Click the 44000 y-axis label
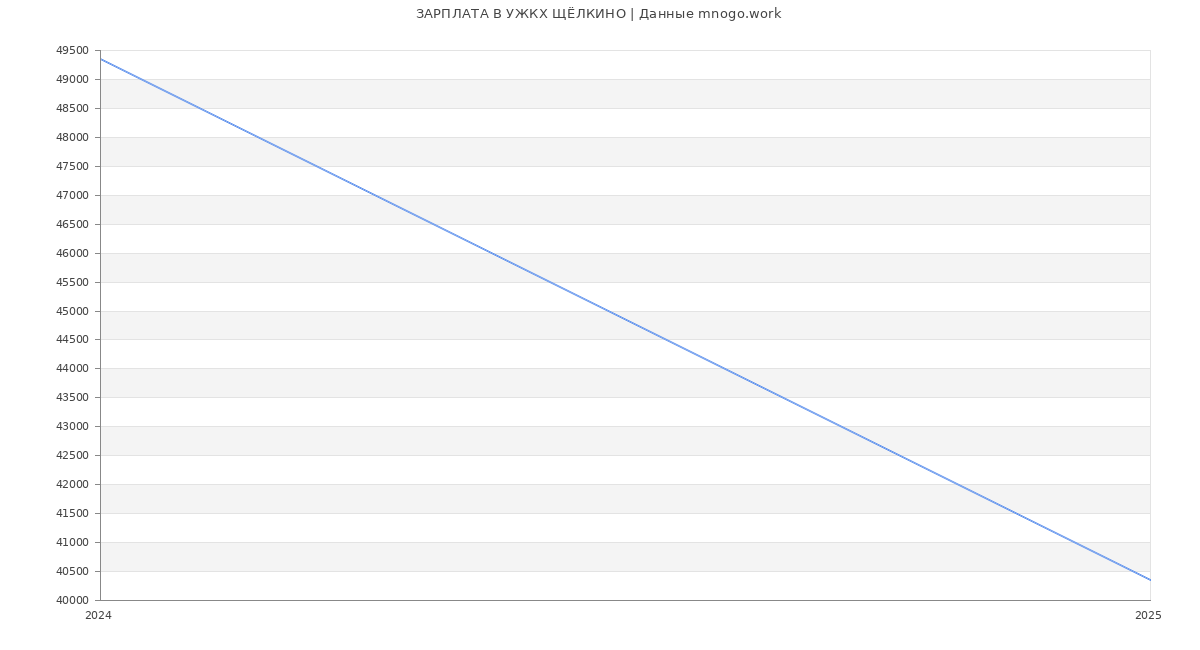Image resolution: width=1200 pixels, height=650 pixels. [72, 369]
